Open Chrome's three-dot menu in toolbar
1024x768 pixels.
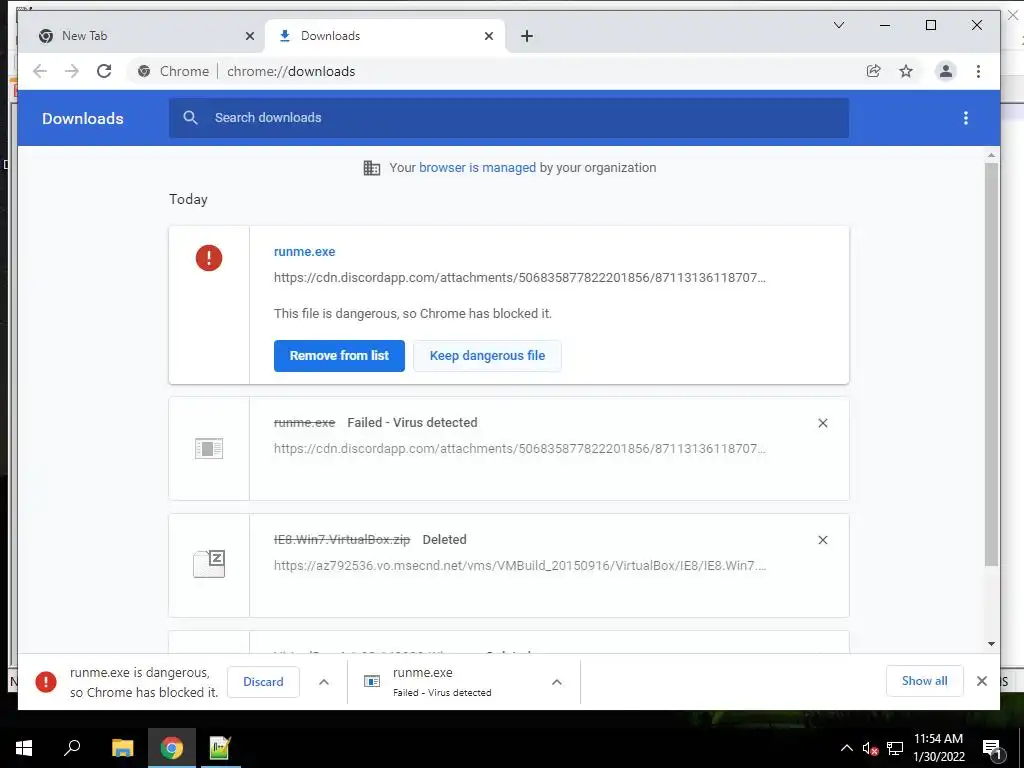978,71
